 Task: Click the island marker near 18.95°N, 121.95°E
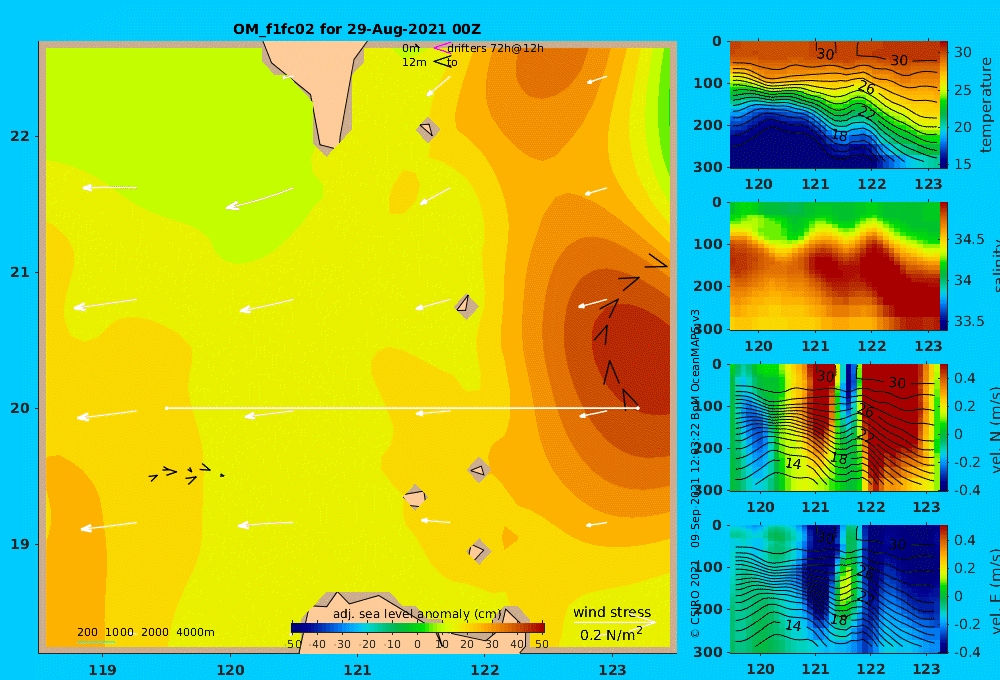[x=479, y=551]
